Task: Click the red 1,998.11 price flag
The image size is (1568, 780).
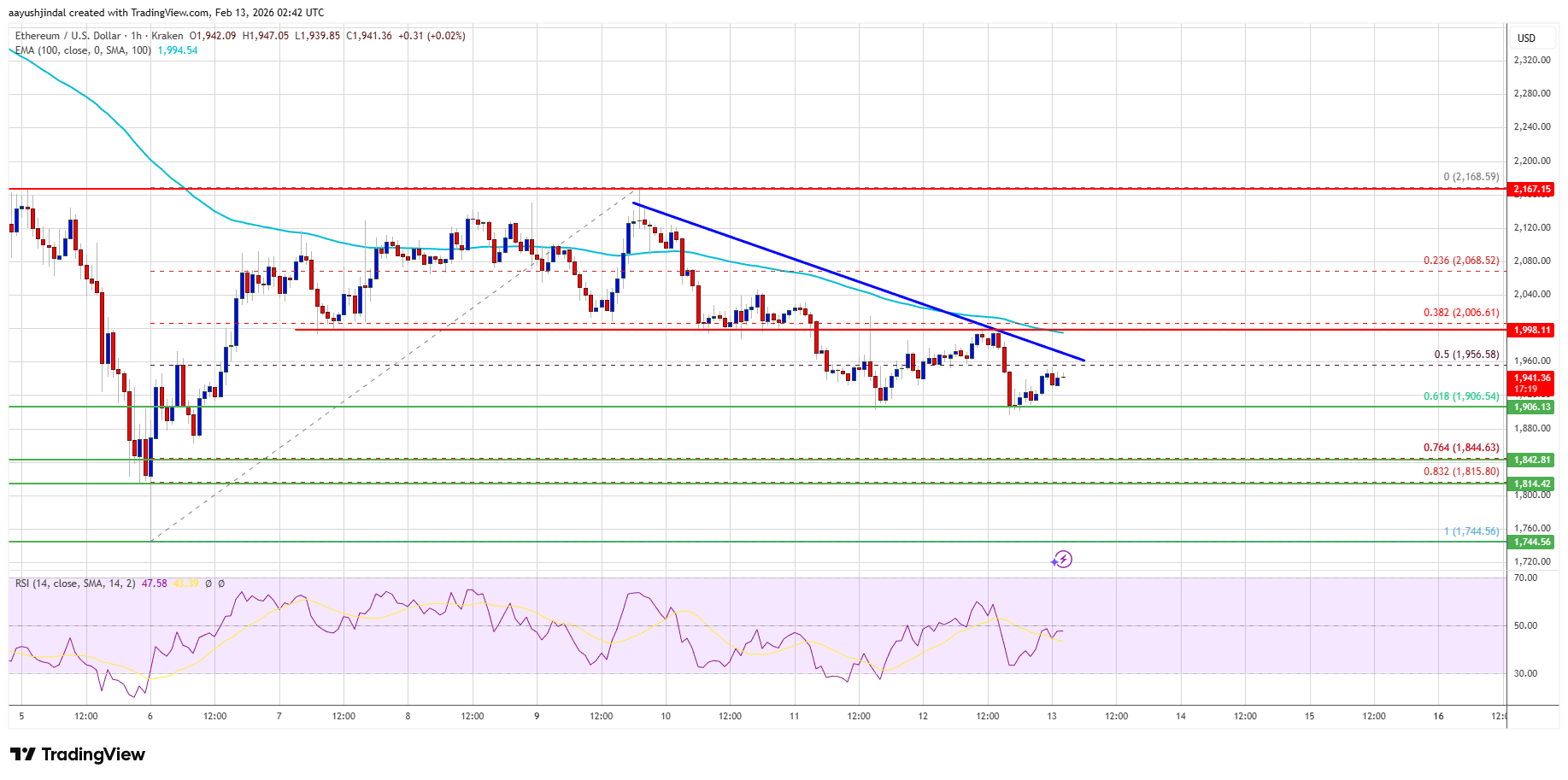Action: [1532, 329]
